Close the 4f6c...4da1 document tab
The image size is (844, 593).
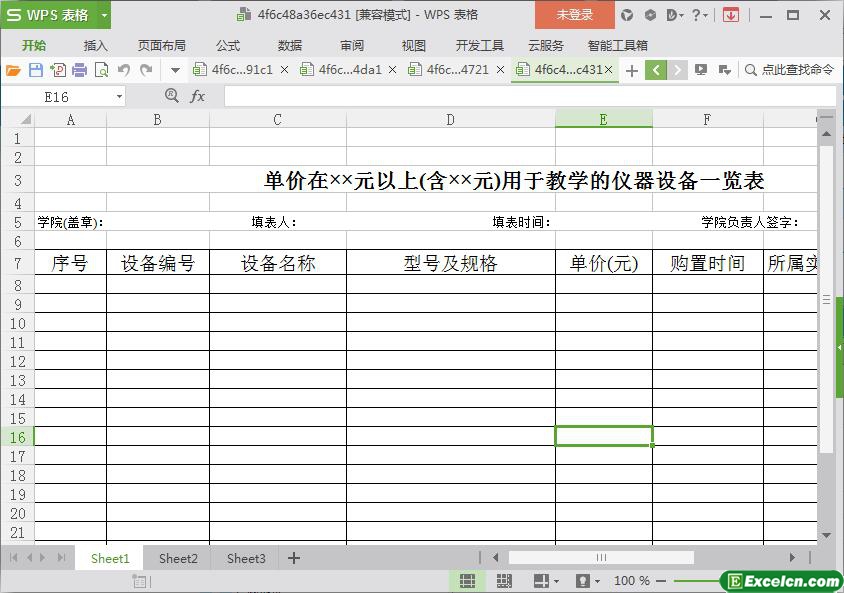[x=392, y=69]
